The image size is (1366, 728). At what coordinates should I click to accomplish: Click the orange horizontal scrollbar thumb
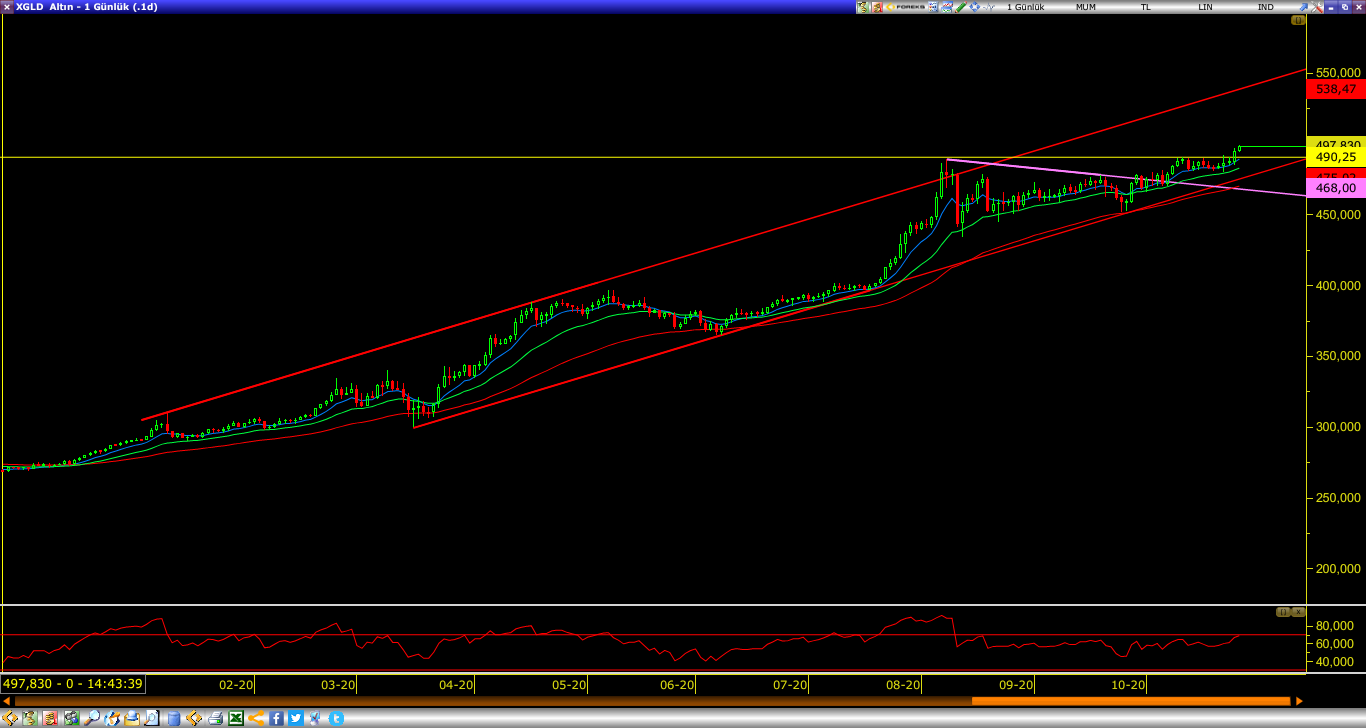coord(1131,701)
